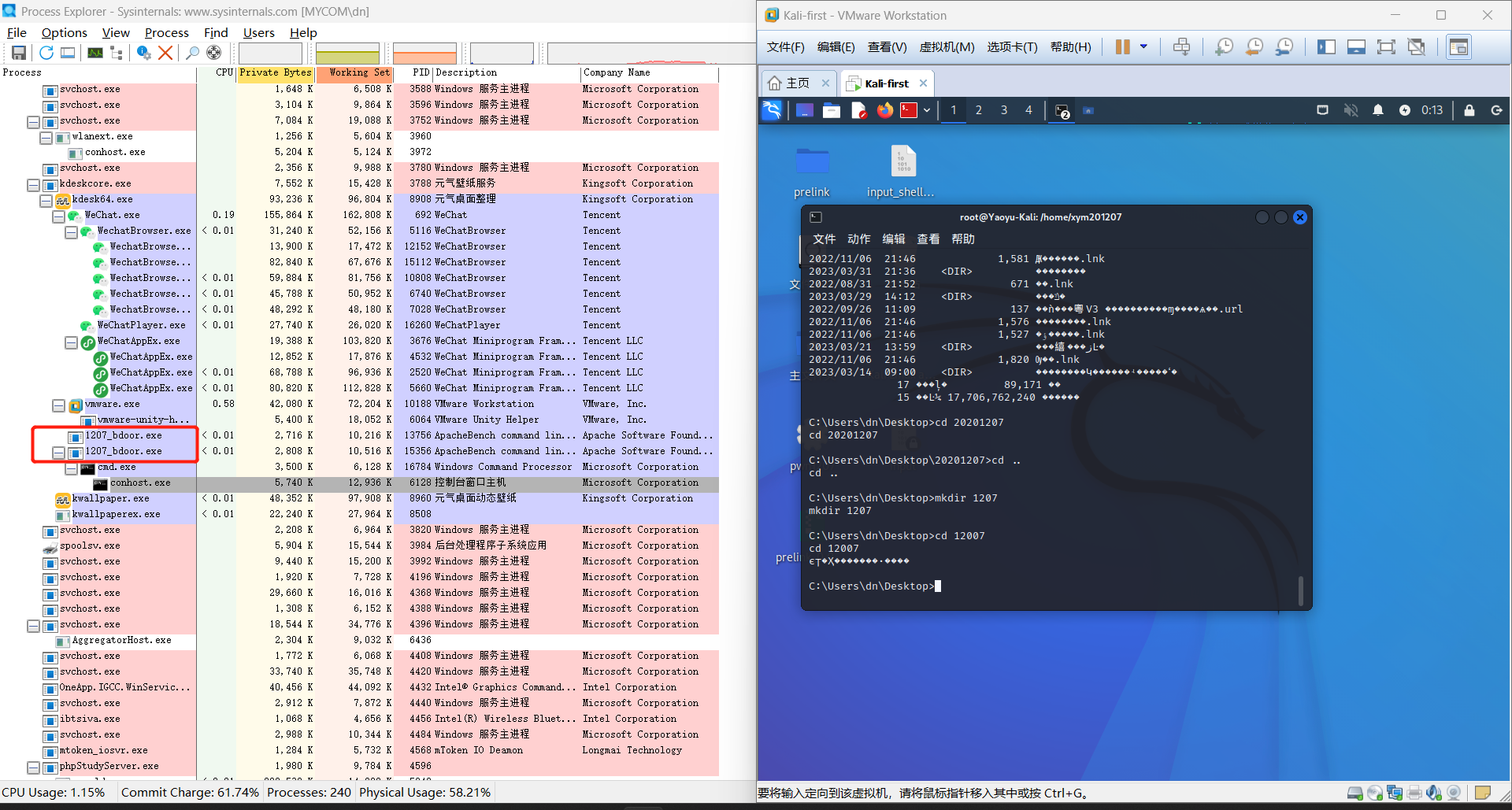The image size is (1512, 810).
Task: Open file manager icon in Kali panel
Action: (x=832, y=110)
